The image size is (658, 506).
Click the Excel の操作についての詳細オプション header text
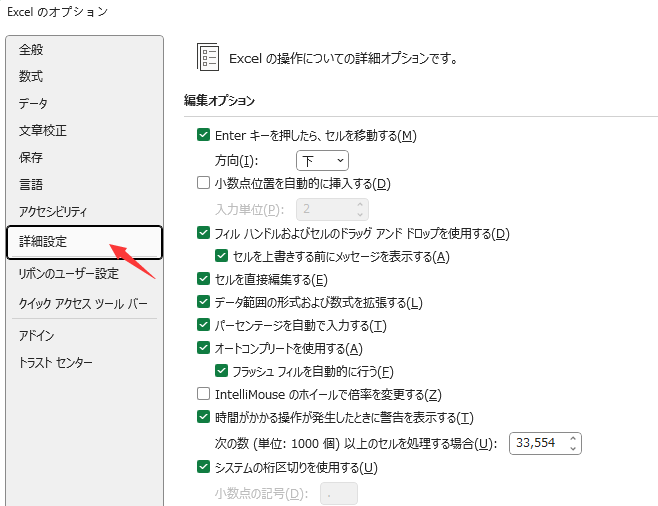(x=343, y=58)
